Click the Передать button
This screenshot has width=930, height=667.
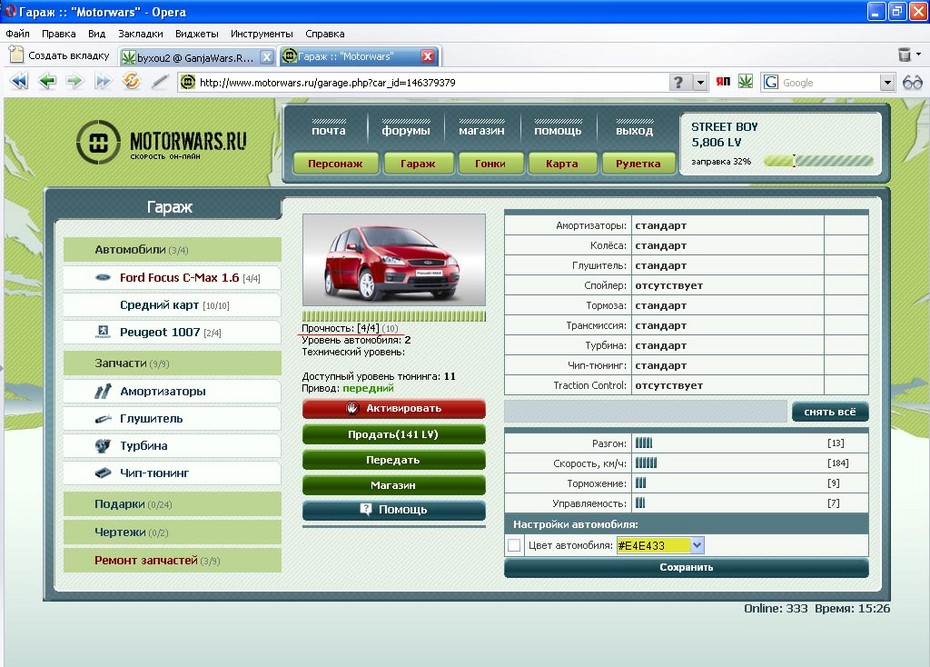click(394, 460)
